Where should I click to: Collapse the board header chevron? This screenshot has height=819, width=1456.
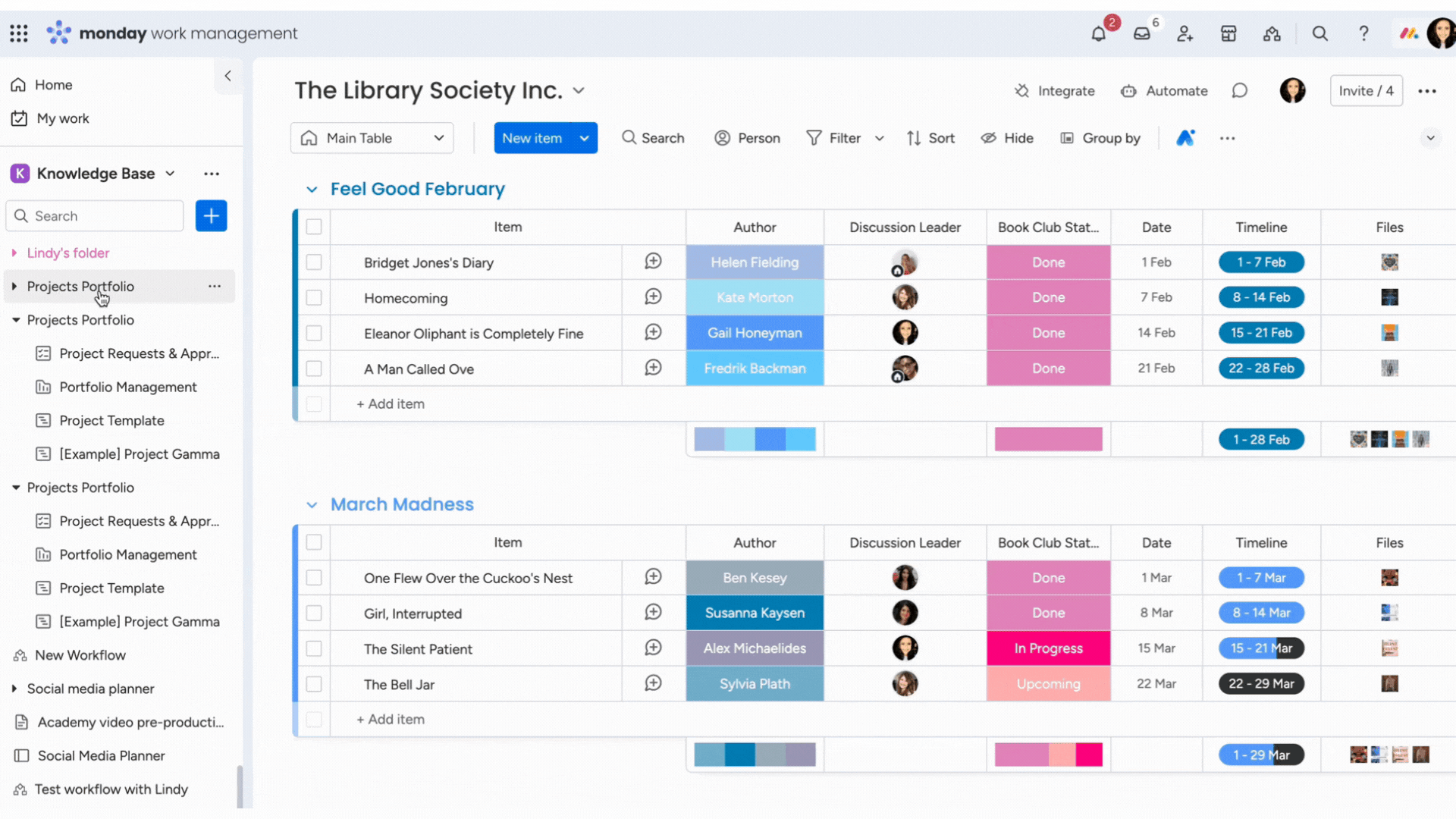pyautogui.click(x=1430, y=138)
